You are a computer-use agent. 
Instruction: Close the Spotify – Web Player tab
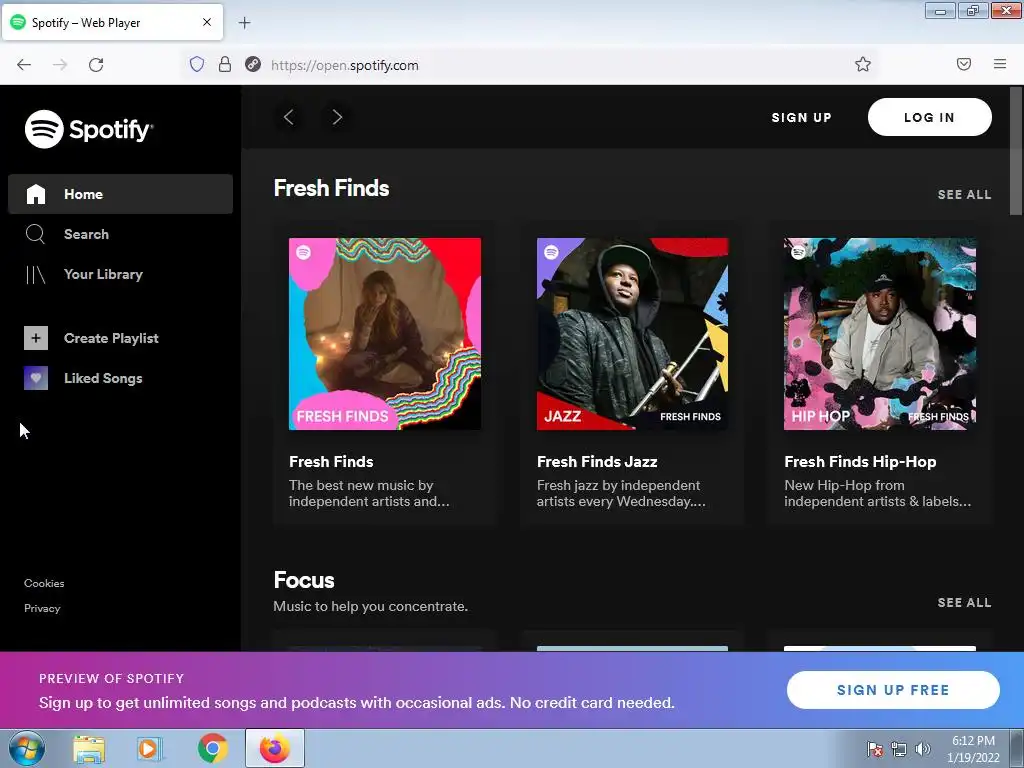(207, 22)
